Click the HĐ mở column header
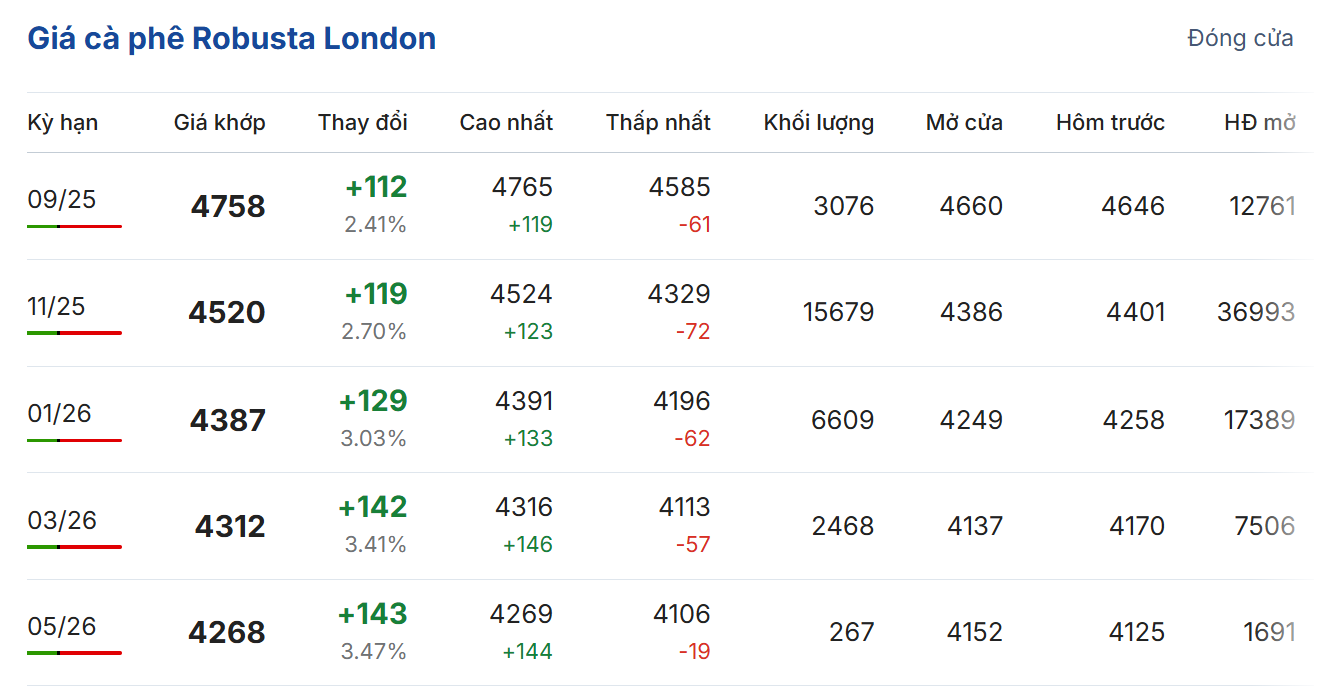The image size is (1320, 690). 1259,122
